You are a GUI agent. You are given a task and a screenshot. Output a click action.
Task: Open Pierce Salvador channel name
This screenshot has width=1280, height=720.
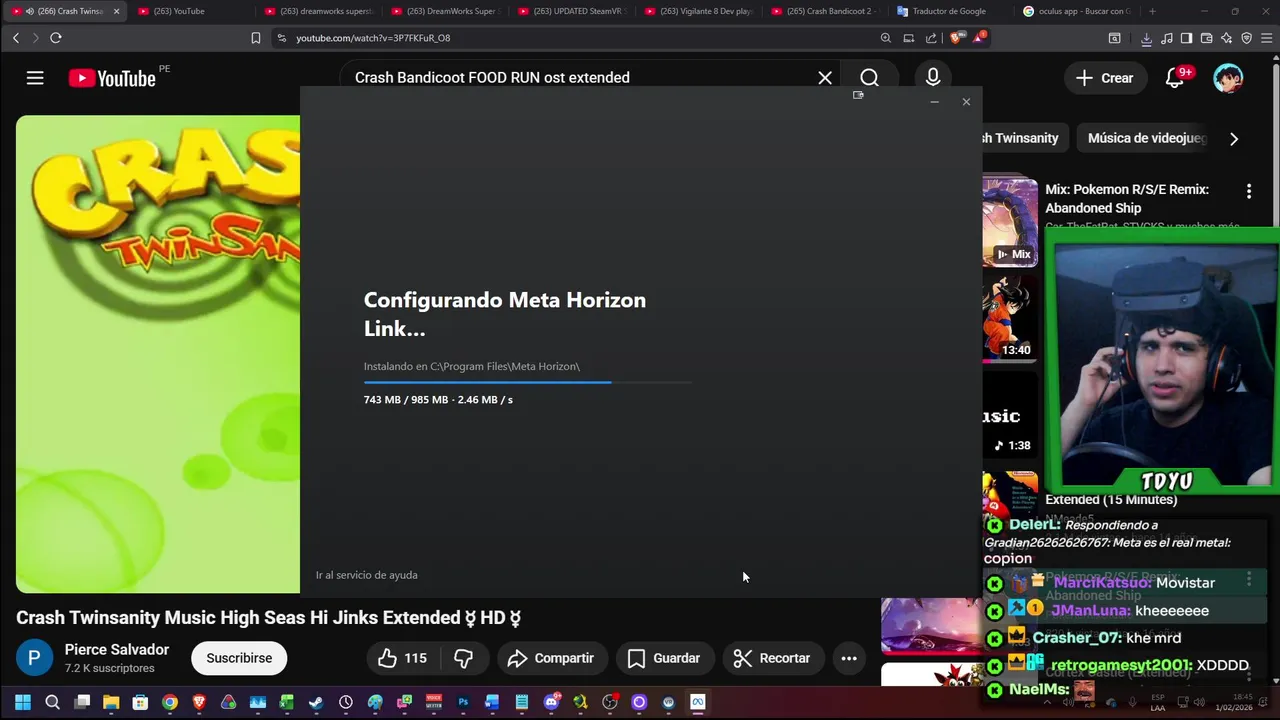(117, 650)
